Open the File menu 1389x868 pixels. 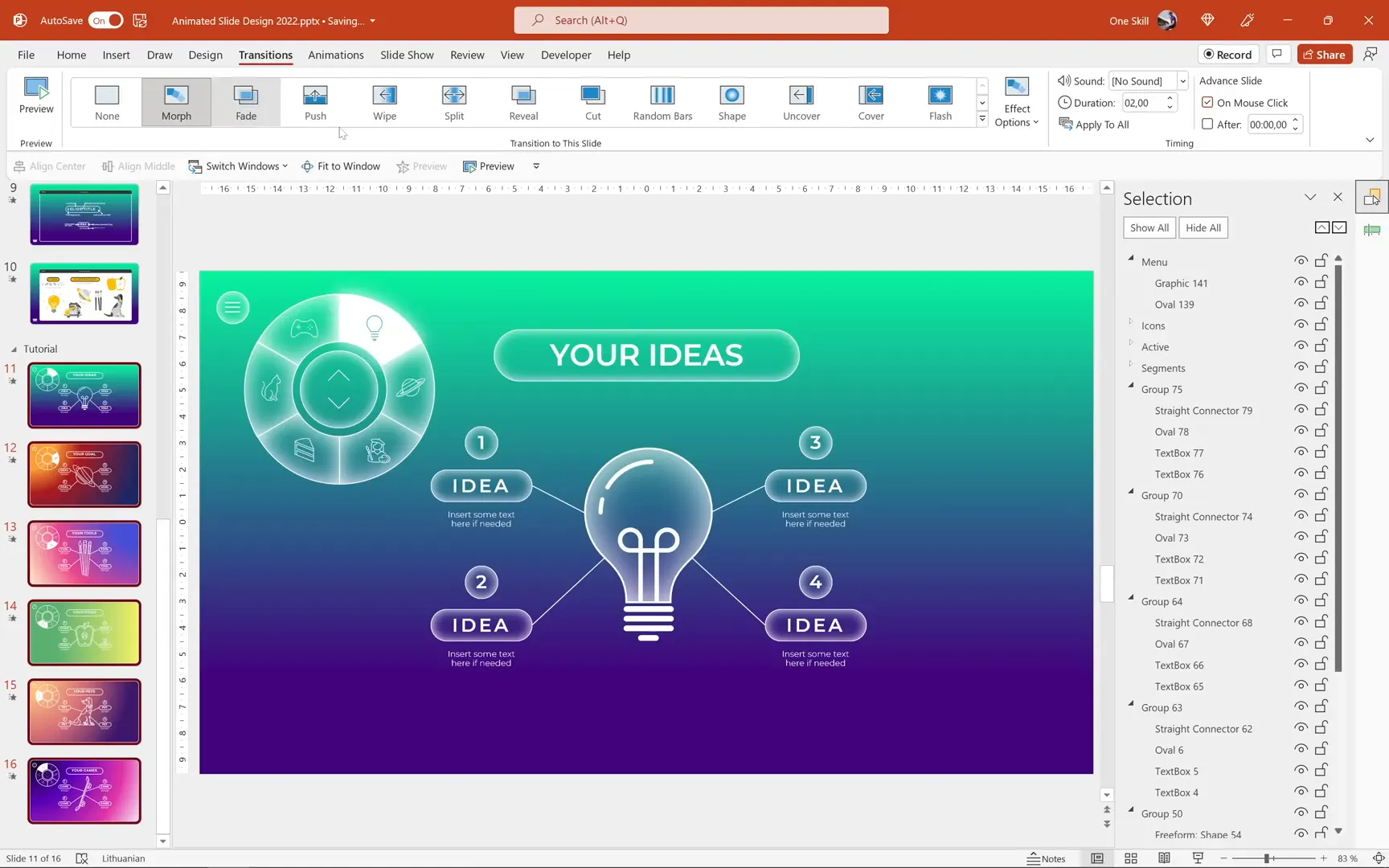[27, 55]
